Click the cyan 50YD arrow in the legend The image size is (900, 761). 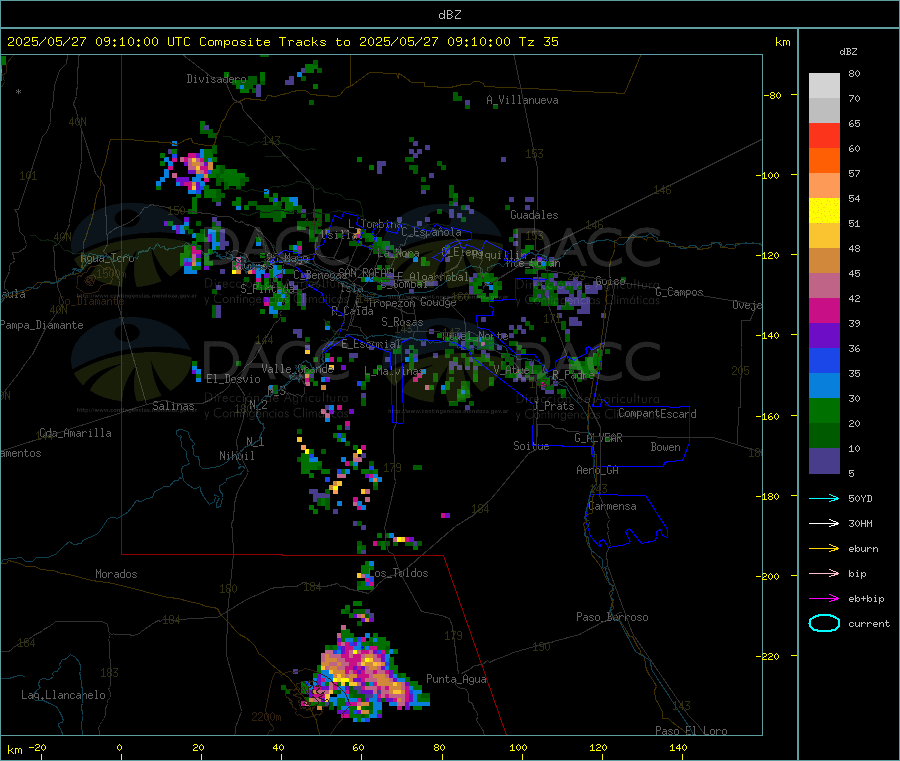click(824, 498)
